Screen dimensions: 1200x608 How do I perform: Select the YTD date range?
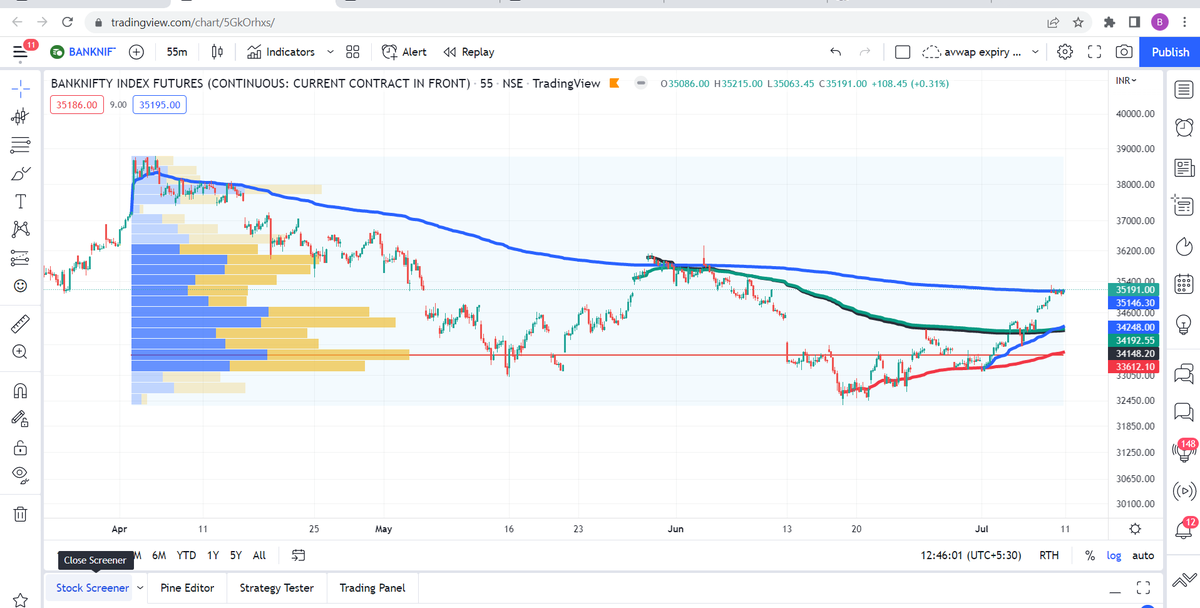186,555
